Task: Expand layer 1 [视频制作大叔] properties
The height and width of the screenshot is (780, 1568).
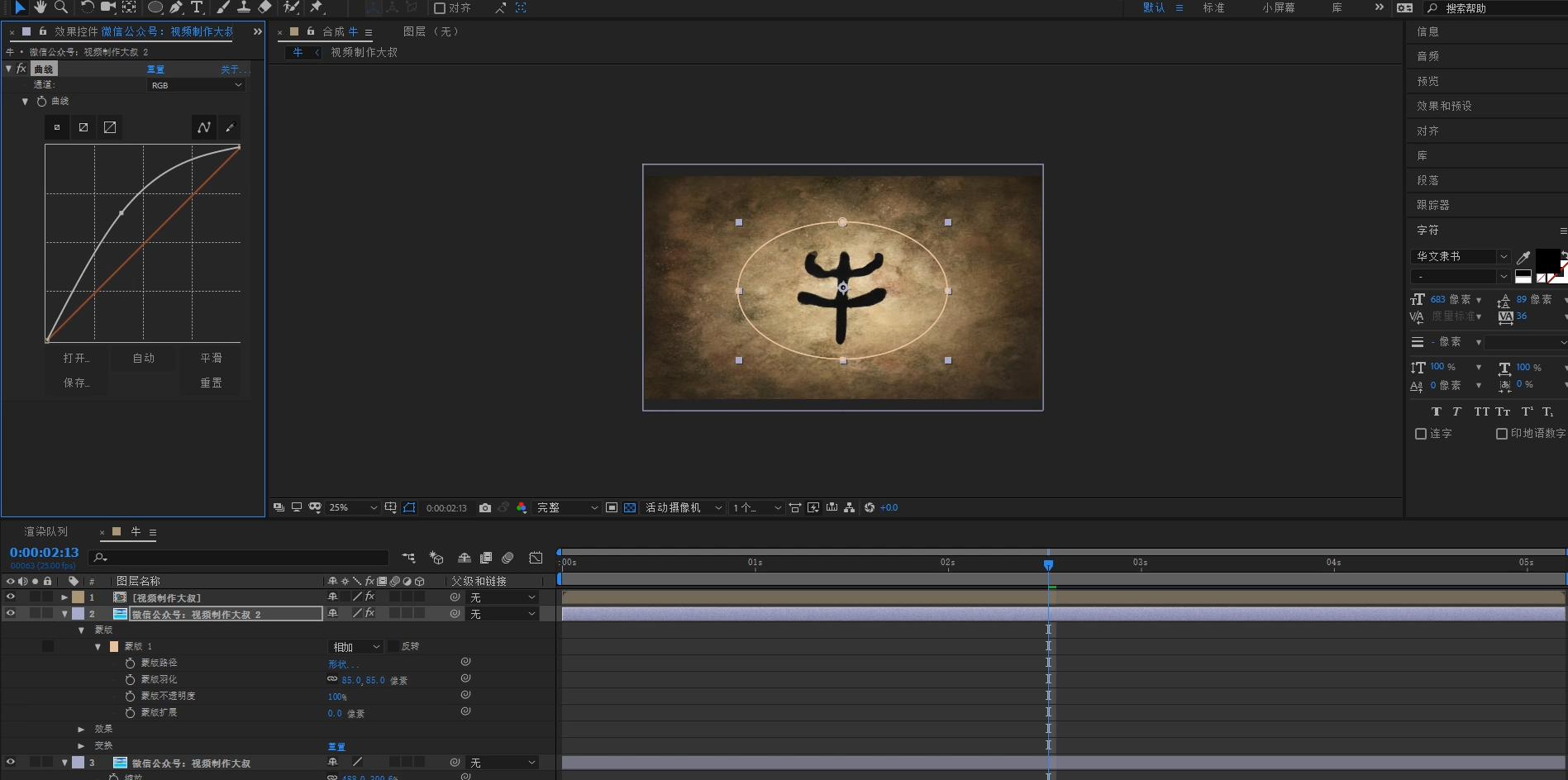Action: 64,597
